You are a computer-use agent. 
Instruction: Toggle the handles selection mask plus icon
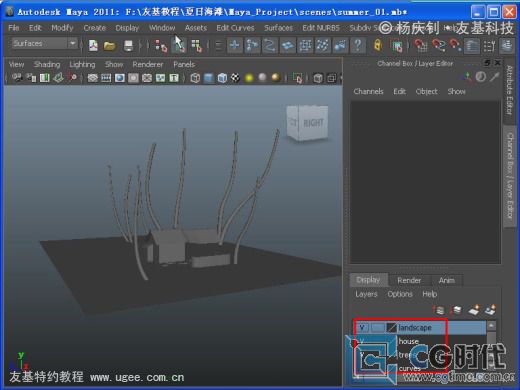click(x=235, y=45)
